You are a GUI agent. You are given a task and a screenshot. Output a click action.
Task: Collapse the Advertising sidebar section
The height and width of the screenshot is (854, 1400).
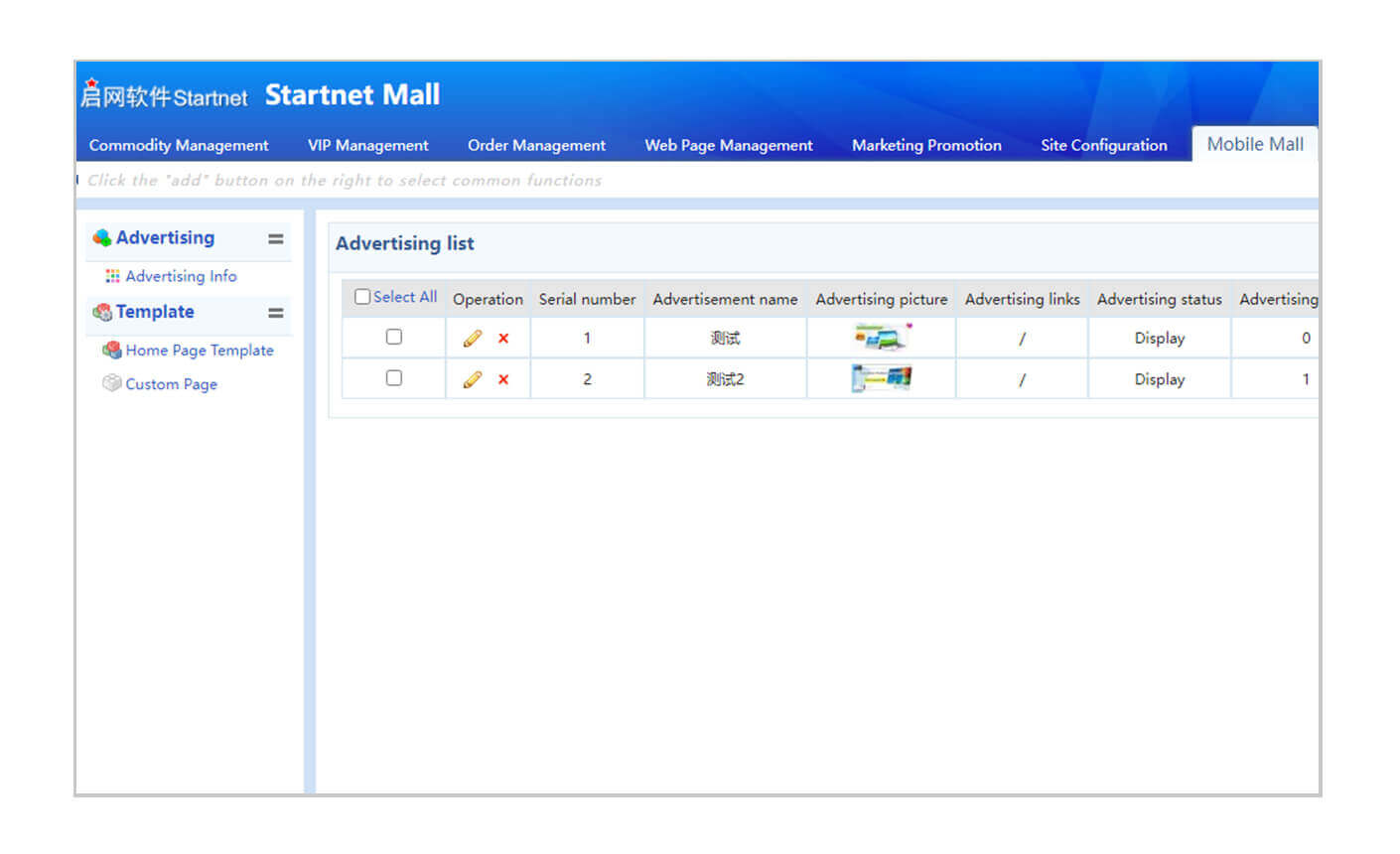point(276,238)
